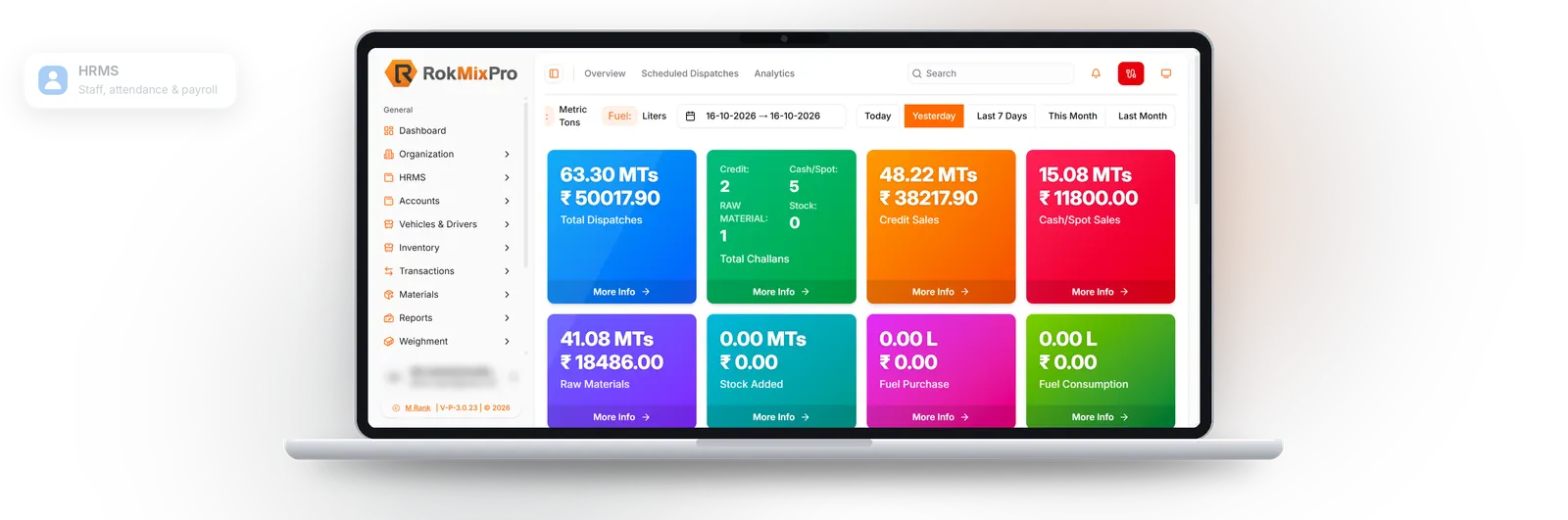Expand the Materials menu chevron
The height and width of the screenshot is (520, 1568).
click(x=507, y=295)
